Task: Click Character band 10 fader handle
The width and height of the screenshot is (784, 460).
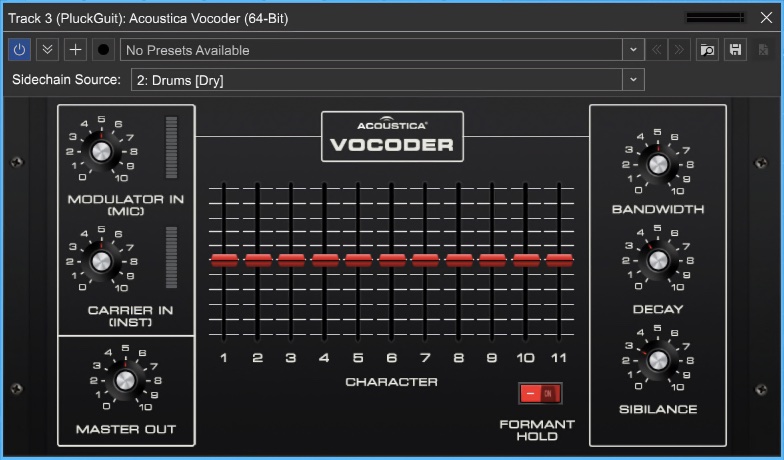Action: 526,260
